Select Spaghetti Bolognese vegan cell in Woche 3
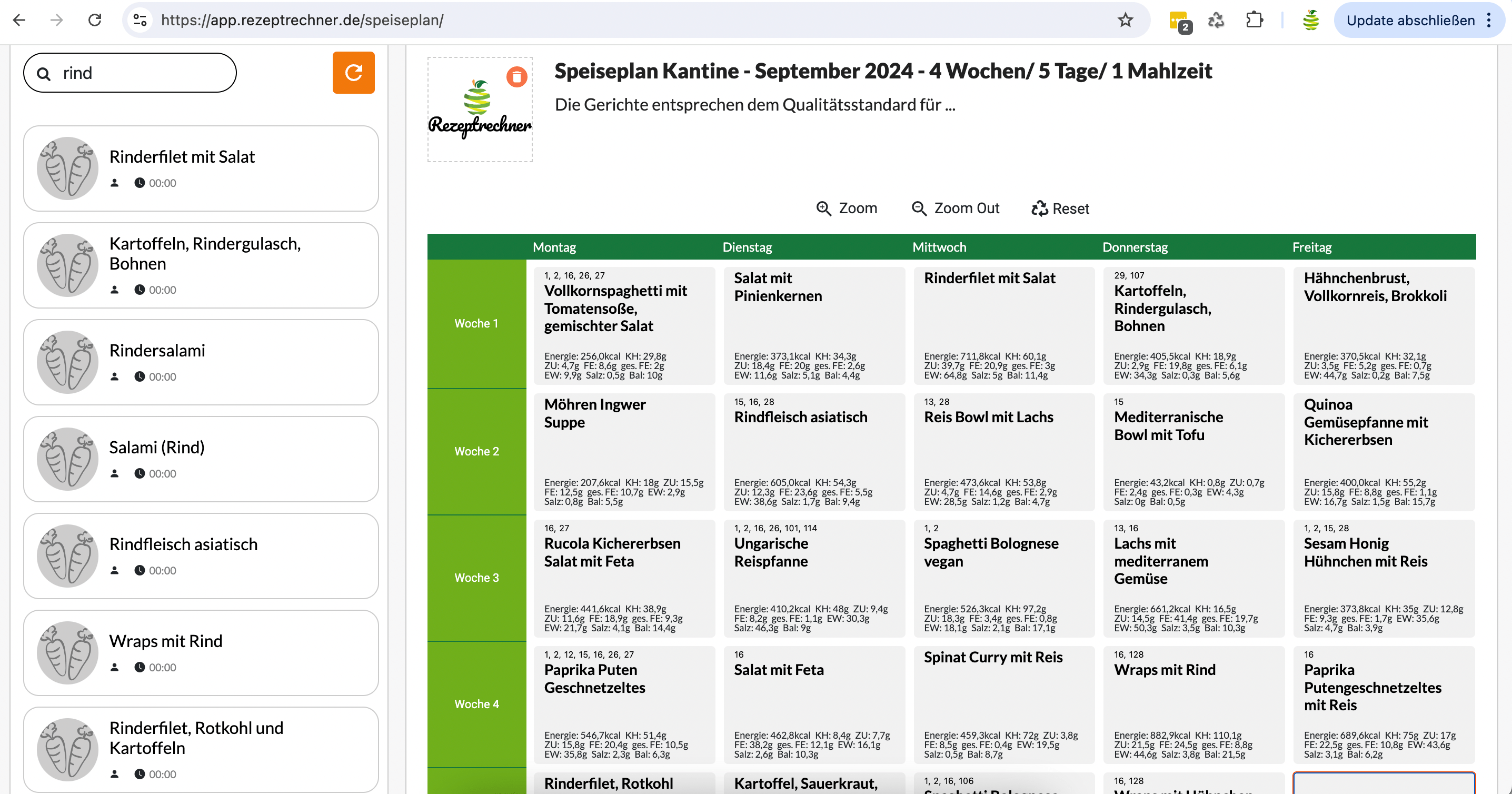Image resolution: width=1512 pixels, height=794 pixels. click(x=1003, y=578)
